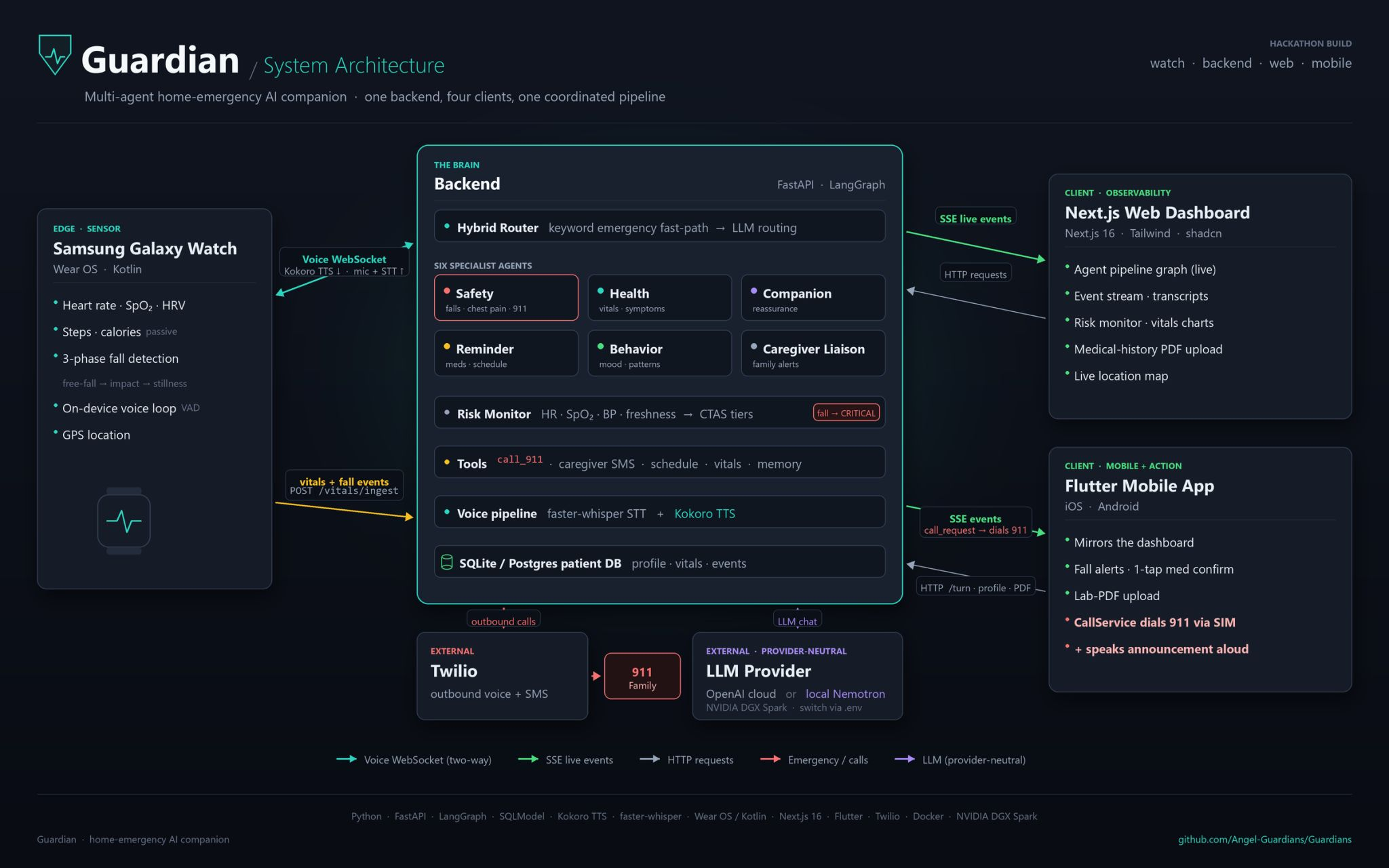Click the Behavior agent card
Viewport: 1389px width, 868px height.
pos(659,353)
